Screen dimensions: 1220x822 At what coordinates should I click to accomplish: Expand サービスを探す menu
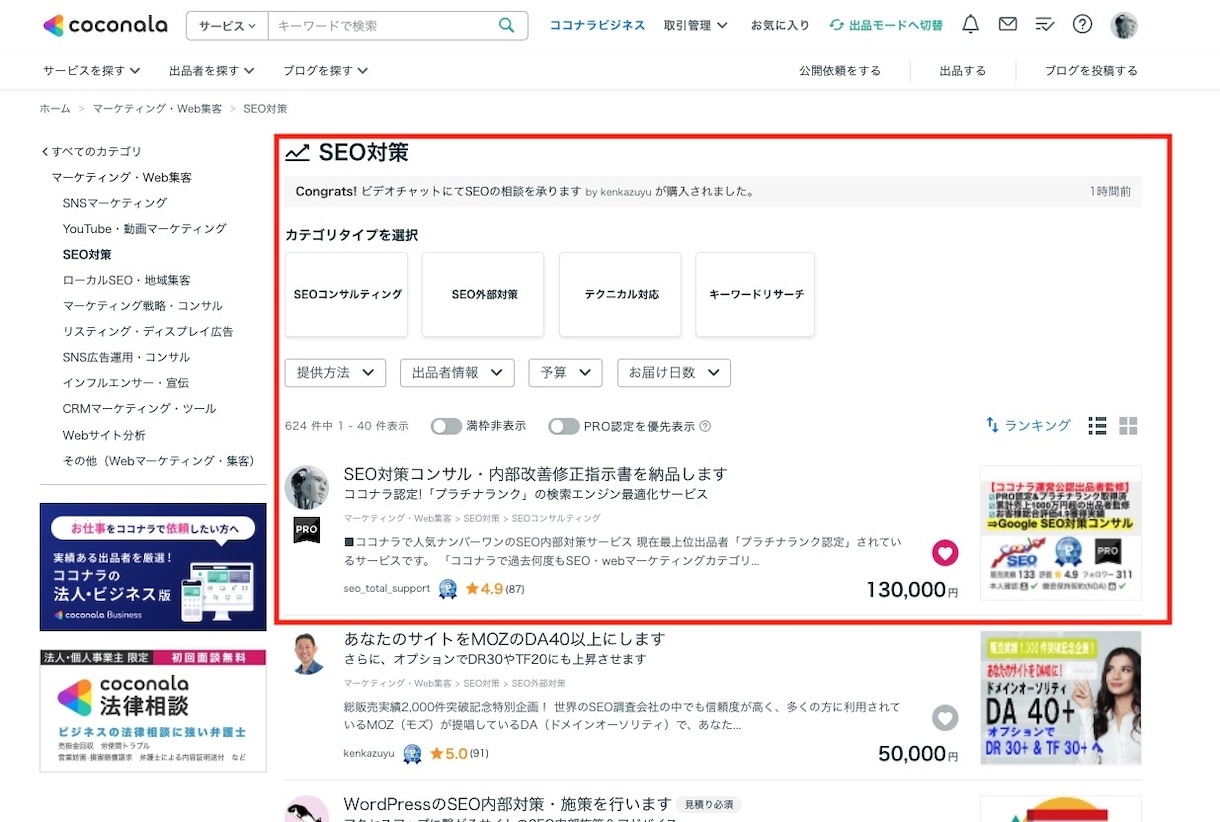tap(92, 71)
